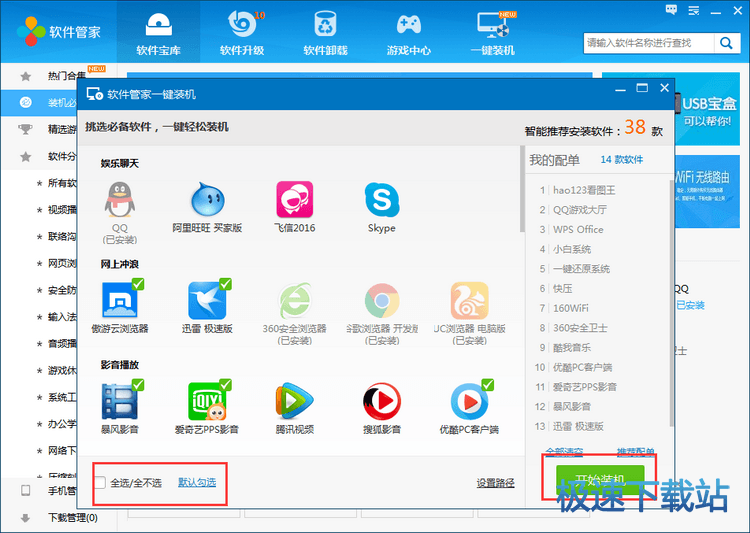Click the 精选游戏 trophy icon
The height and width of the screenshot is (533, 750).
[25, 129]
